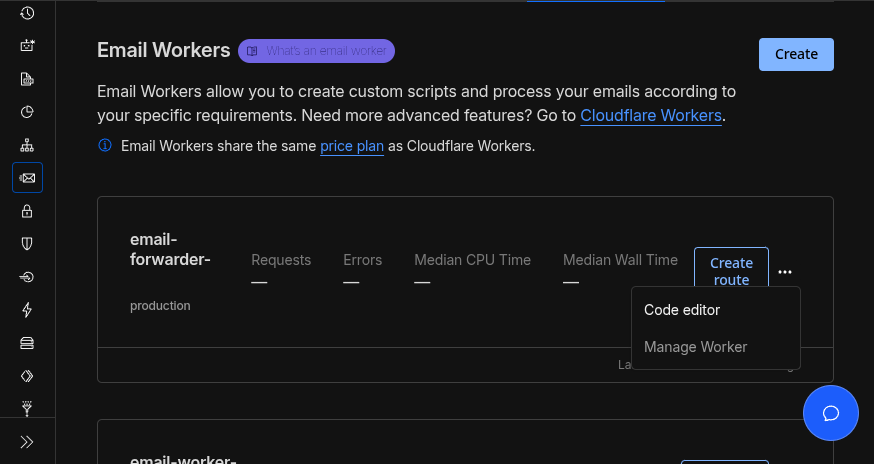Expand the sidebar with double chevrons
The height and width of the screenshot is (464, 874).
coord(27,441)
